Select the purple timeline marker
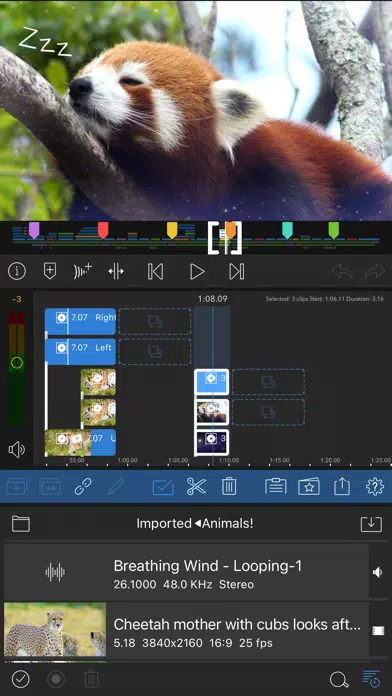Viewport: 392px width, 696px height. [x=34, y=230]
